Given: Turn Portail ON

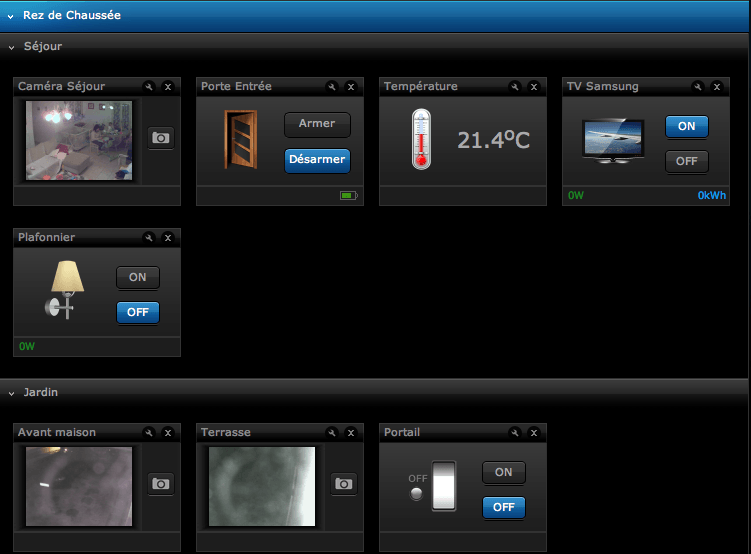Looking at the screenshot, I should tap(503, 473).
